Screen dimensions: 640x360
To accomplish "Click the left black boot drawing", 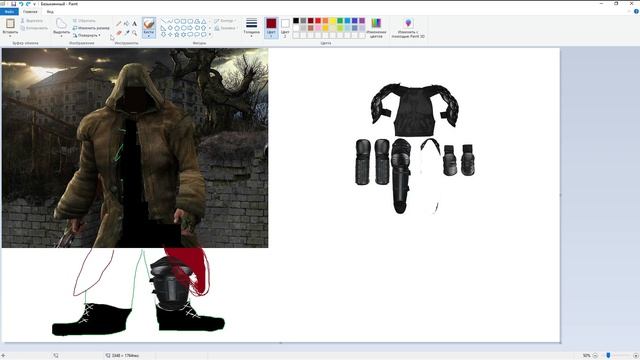I will point(91,320).
